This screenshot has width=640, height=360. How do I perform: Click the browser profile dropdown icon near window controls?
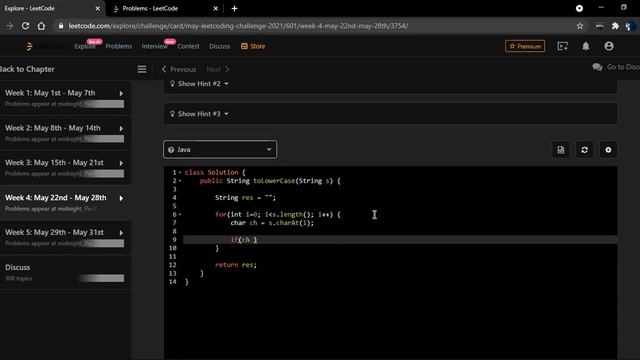coord(579,8)
